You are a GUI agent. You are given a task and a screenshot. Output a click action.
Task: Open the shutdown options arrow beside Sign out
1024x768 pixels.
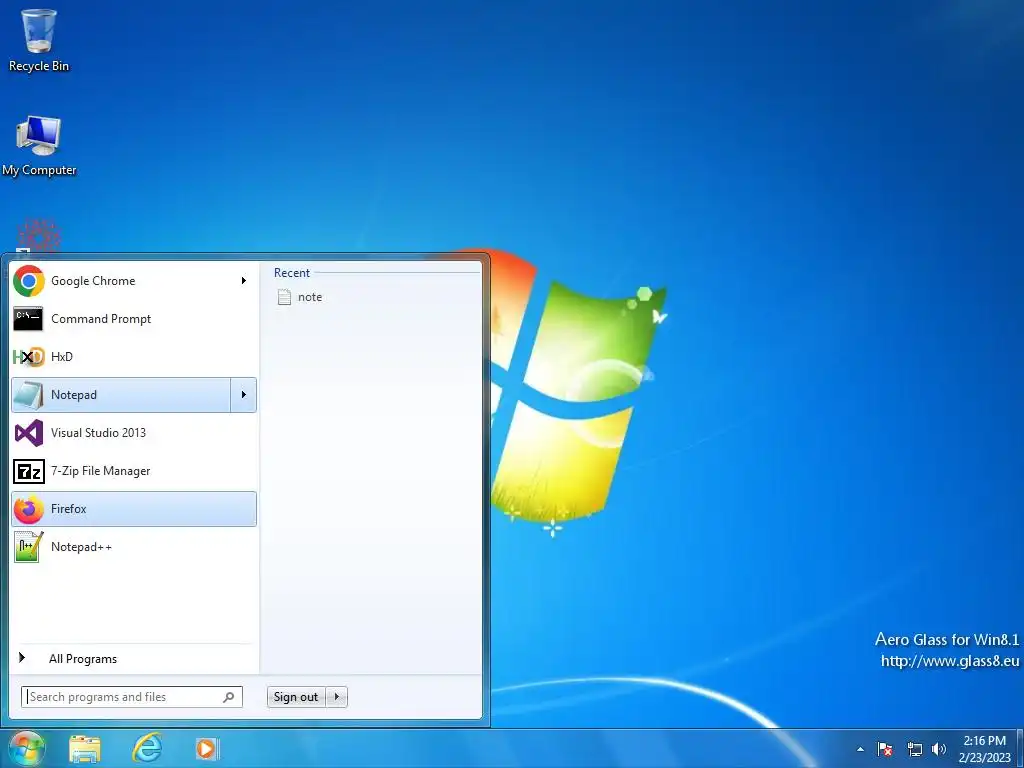336,697
